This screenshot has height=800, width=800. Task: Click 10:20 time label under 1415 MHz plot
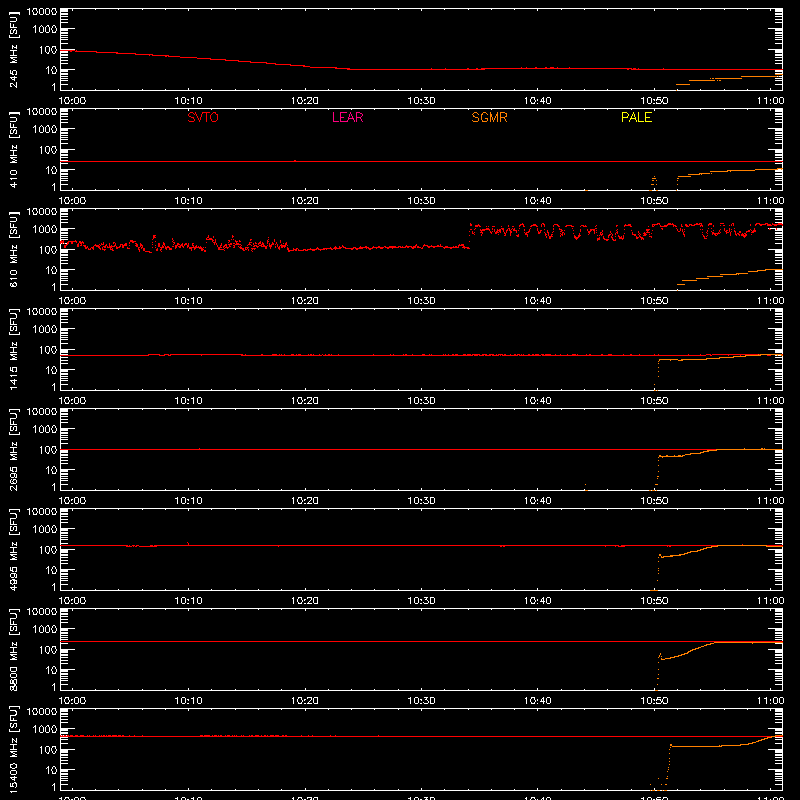(305, 401)
